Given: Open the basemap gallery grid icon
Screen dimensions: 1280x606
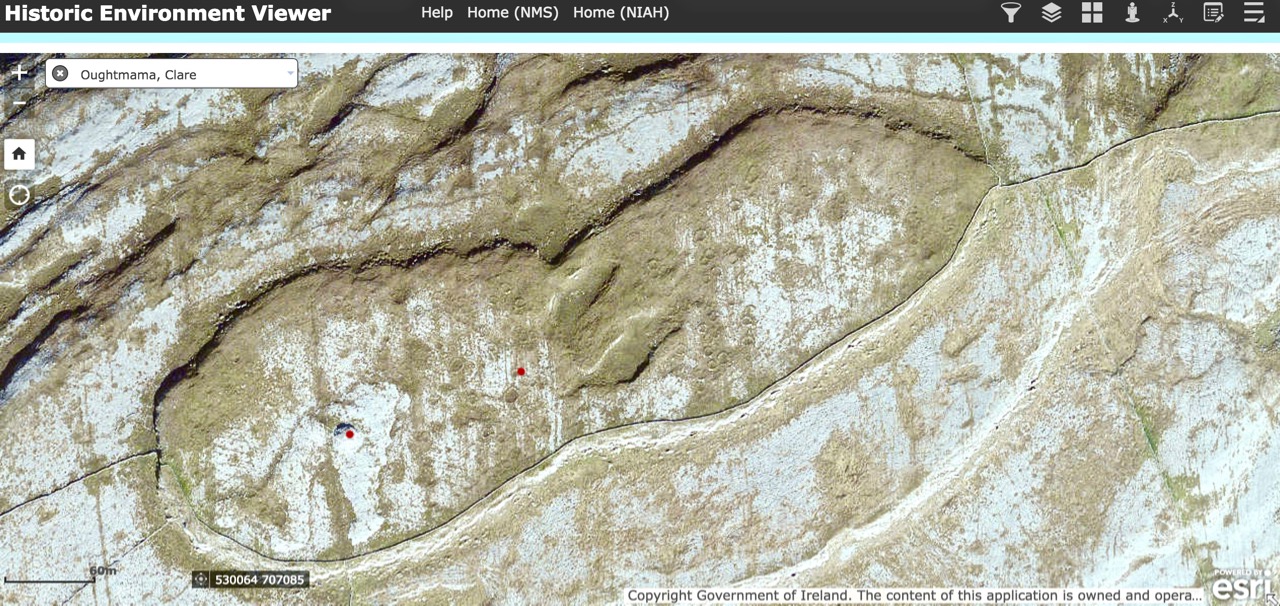Looking at the screenshot, I should (x=1092, y=13).
